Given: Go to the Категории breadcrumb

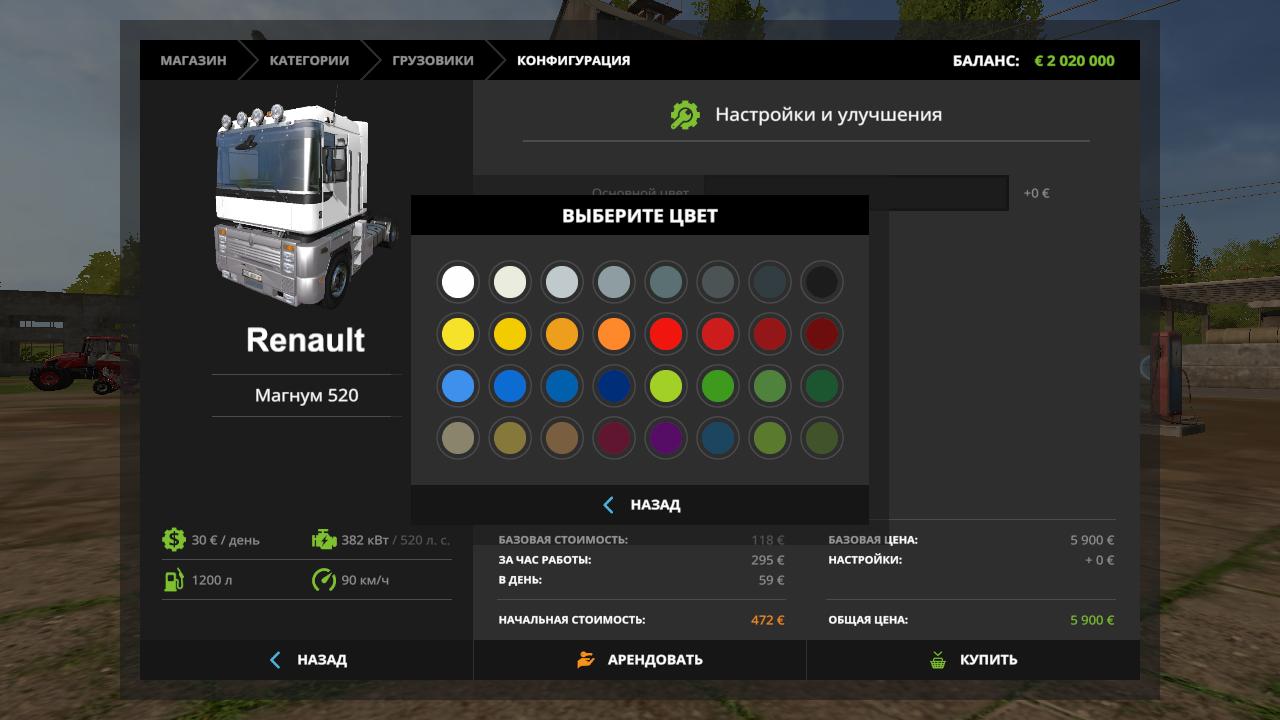Looking at the screenshot, I should [x=309, y=60].
